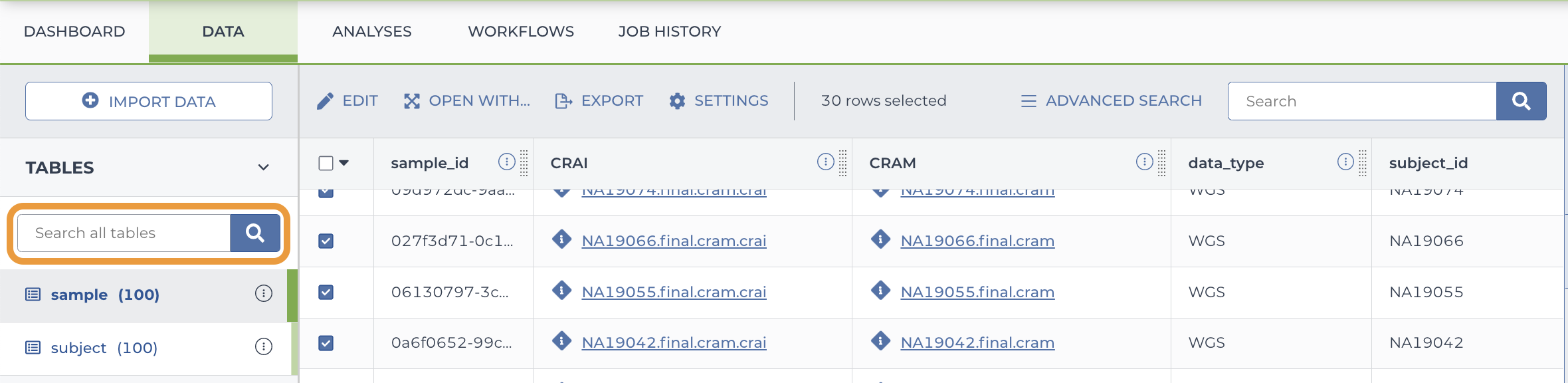
Task: Click the sample_id column resize handle
Action: click(x=524, y=163)
